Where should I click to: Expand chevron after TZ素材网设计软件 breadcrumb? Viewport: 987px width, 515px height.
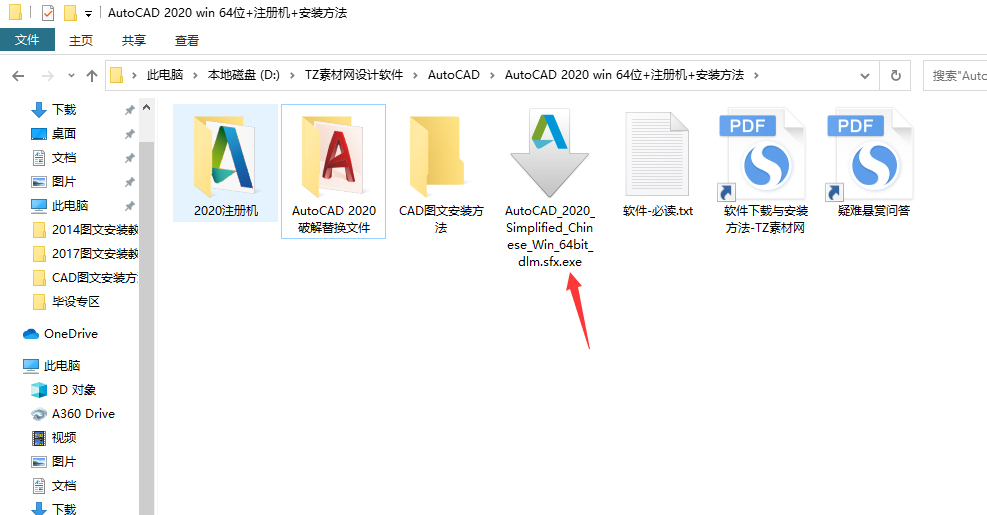415,76
